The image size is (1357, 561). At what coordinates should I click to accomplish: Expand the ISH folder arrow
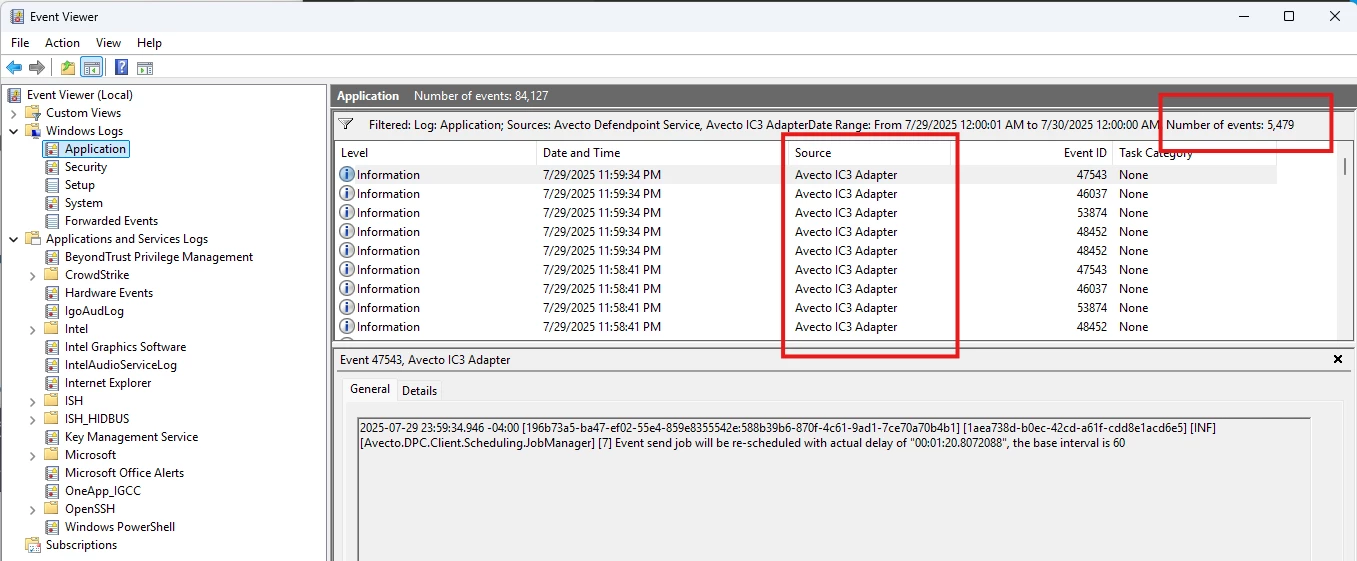tap(33, 401)
